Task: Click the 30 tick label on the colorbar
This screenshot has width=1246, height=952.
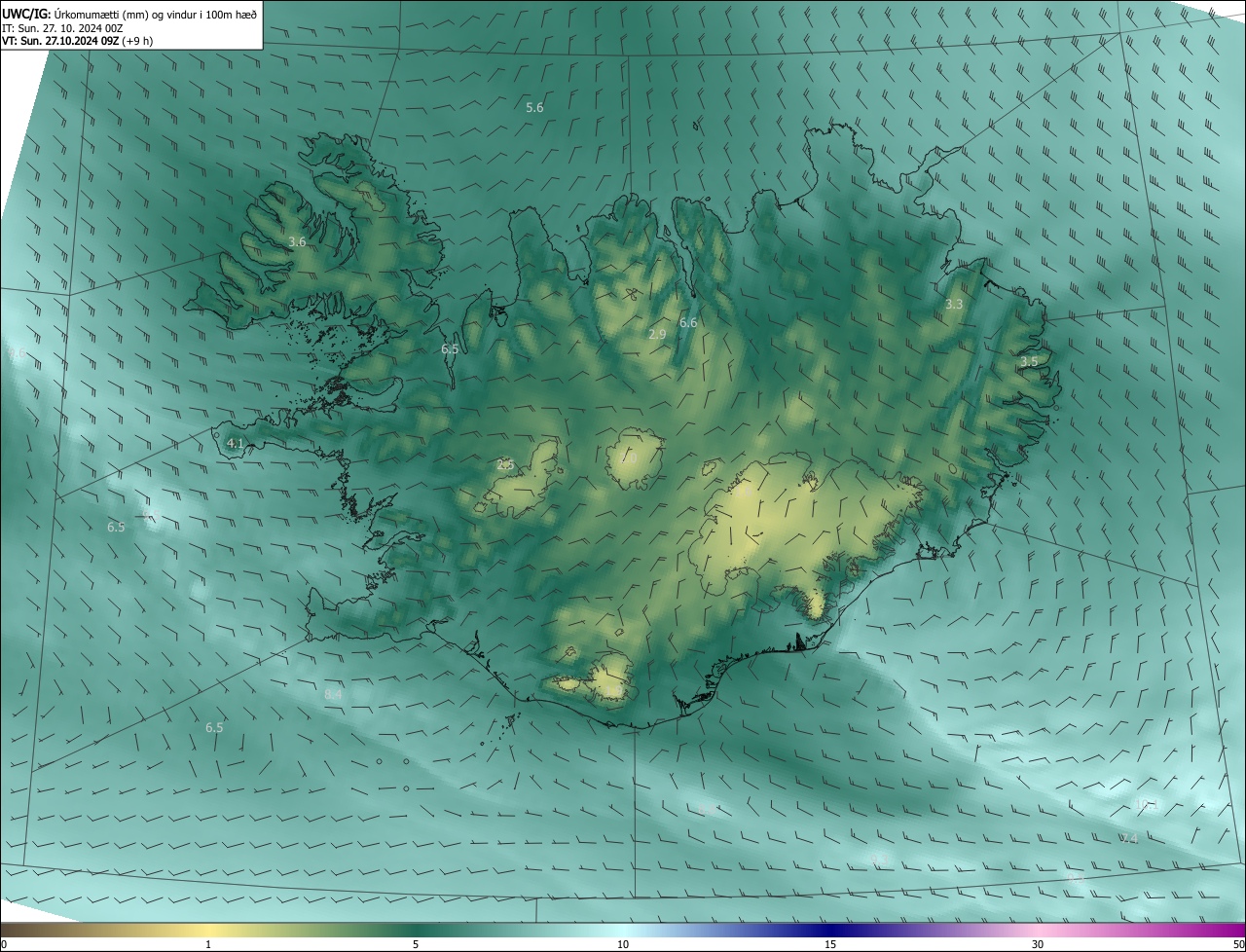Action: coord(1038,944)
